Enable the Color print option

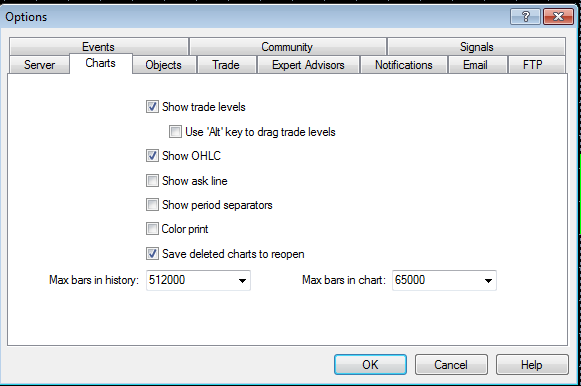tap(152, 229)
